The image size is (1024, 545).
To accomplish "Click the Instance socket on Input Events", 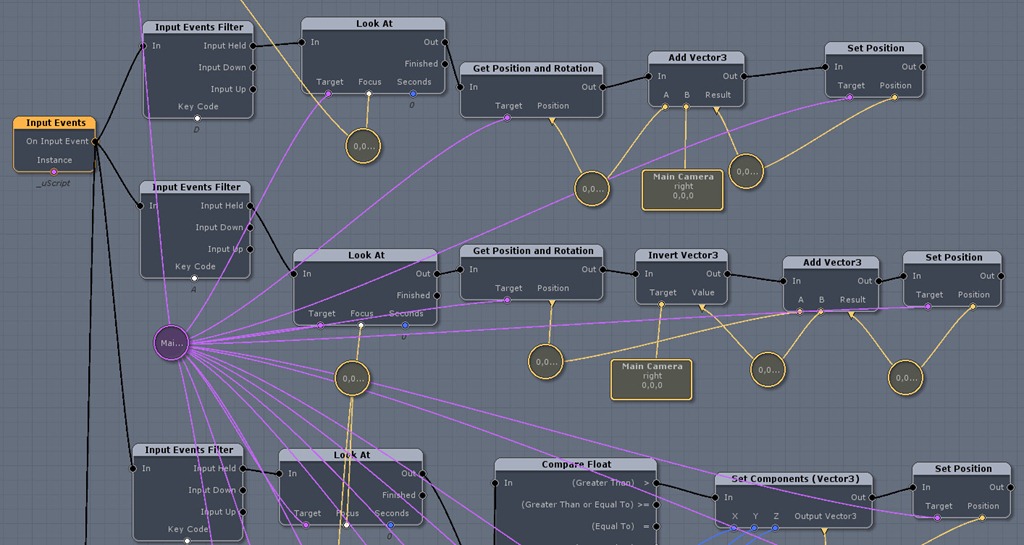I will point(54,171).
